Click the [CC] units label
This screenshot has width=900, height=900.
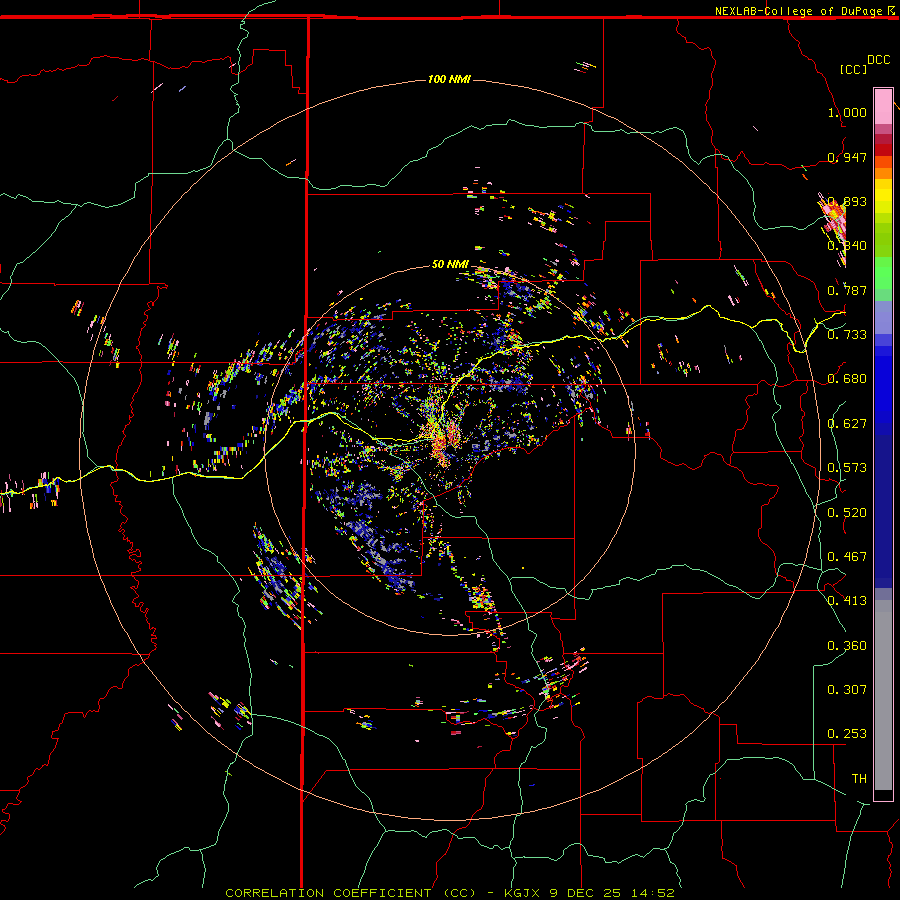pyautogui.click(x=853, y=69)
